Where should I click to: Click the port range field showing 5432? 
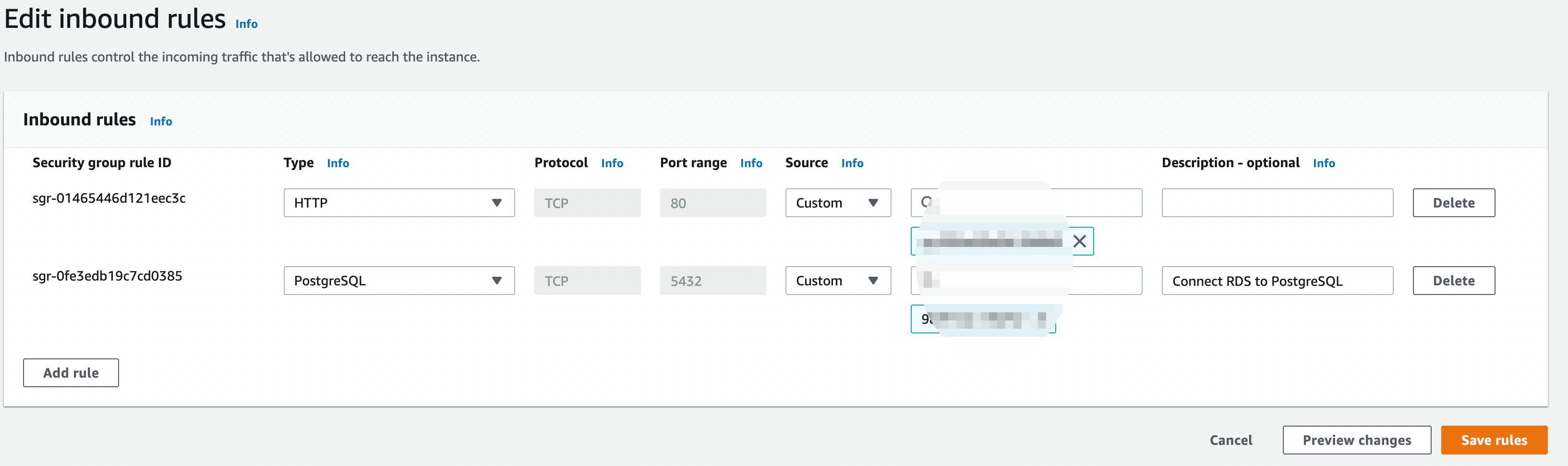pyautogui.click(x=712, y=281)
